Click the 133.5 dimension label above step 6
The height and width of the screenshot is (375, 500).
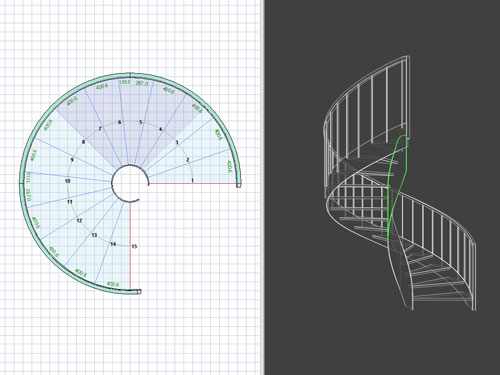124,82
